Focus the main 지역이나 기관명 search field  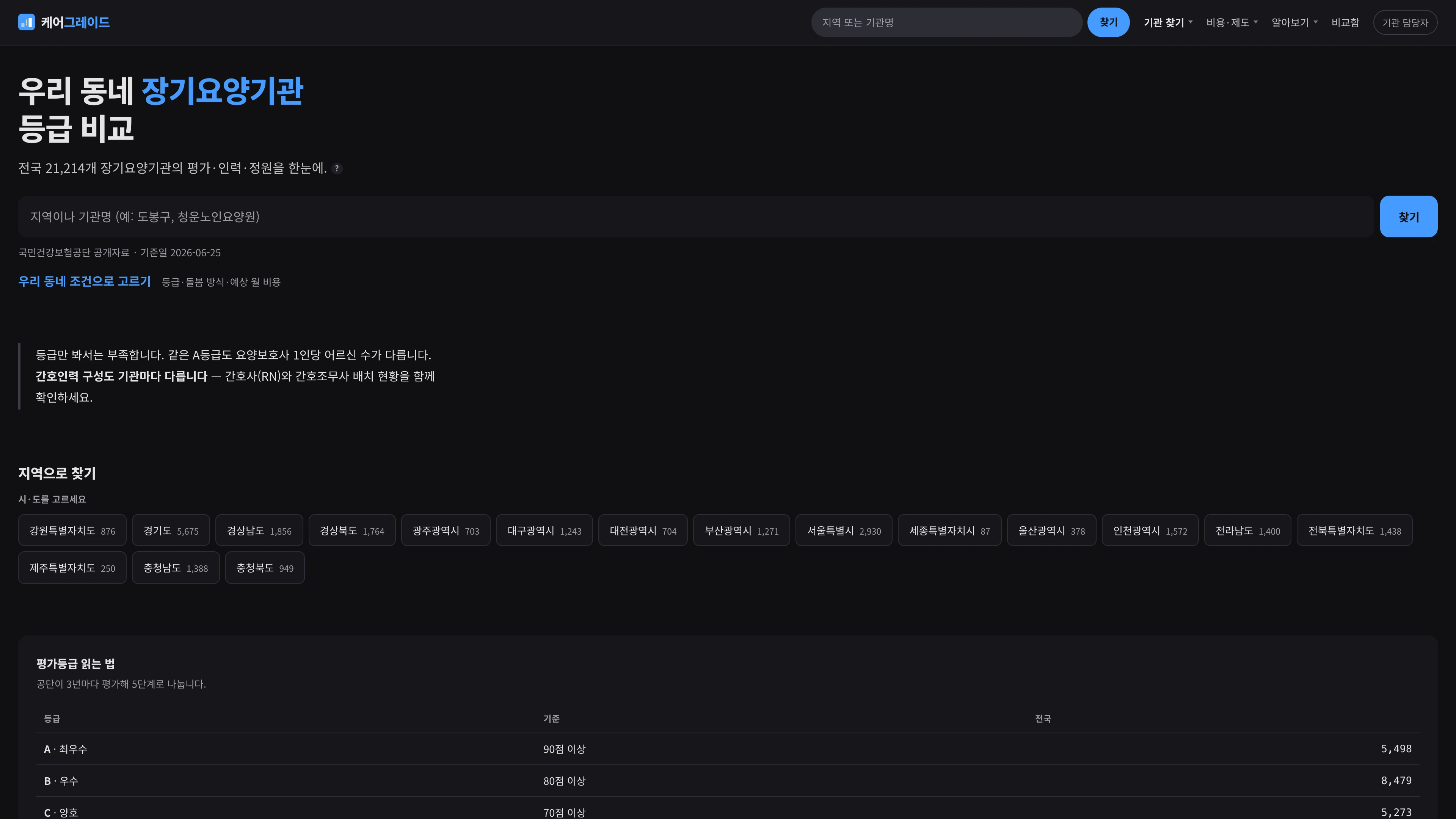696,217
